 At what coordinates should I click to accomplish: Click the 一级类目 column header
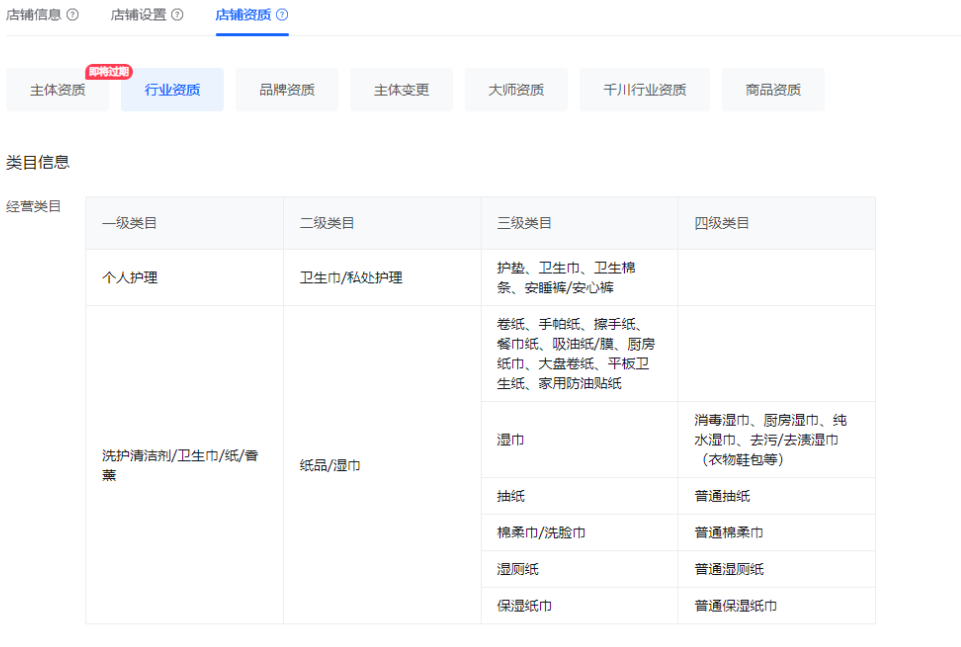coord(129,223)
